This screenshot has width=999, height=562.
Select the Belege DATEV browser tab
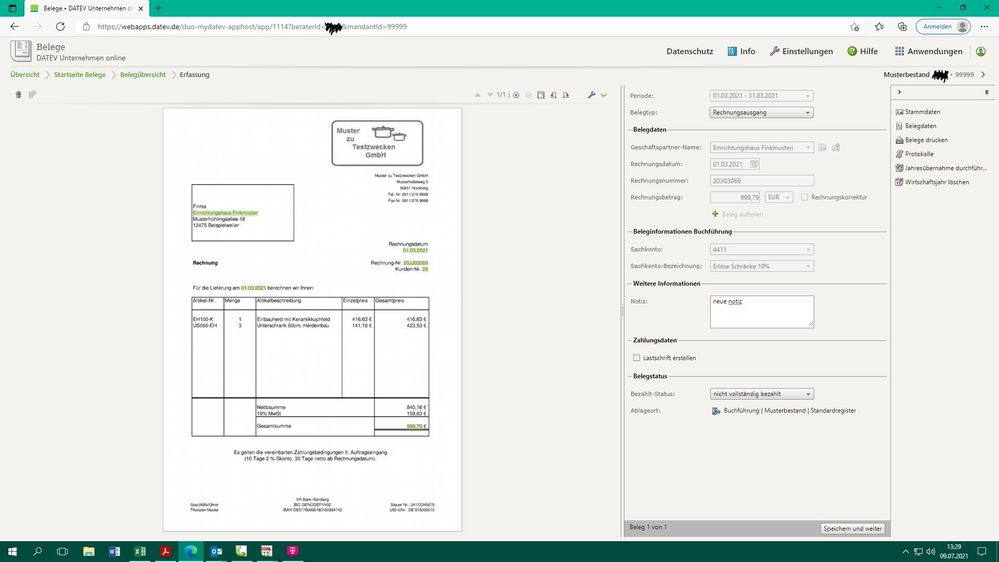(x=86, y=8)
